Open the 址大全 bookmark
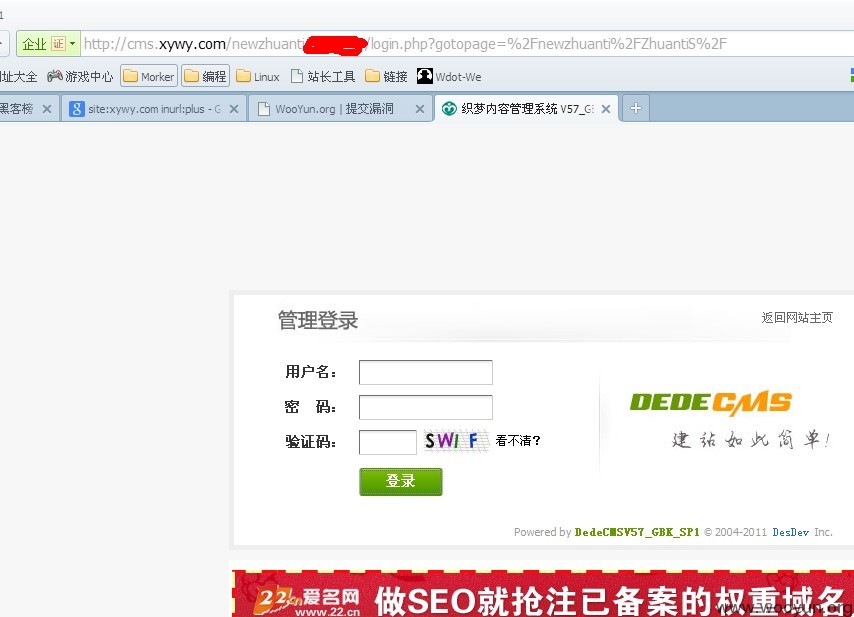This screenshot has height=617, width=854. click(19, 77)
